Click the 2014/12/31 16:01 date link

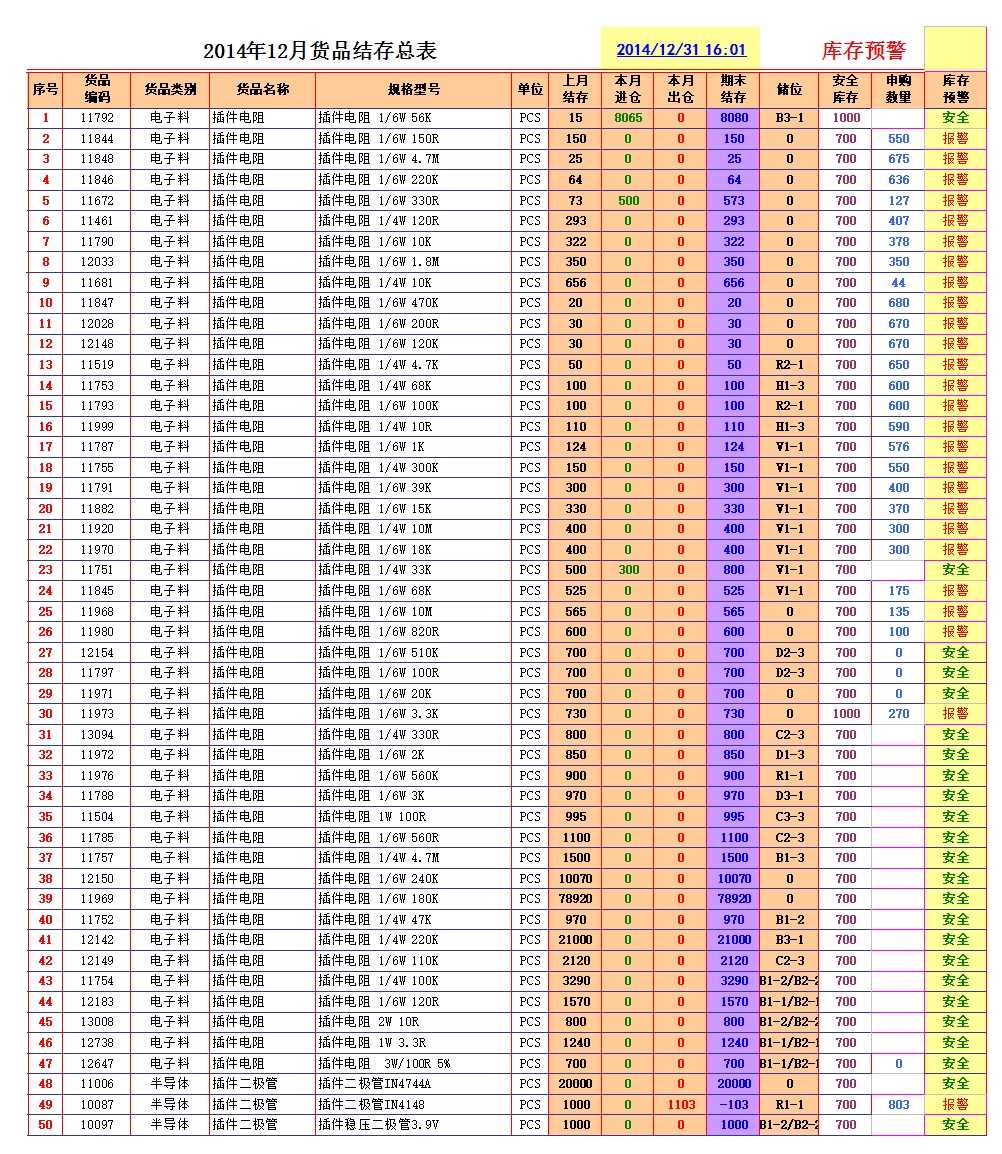681,50
